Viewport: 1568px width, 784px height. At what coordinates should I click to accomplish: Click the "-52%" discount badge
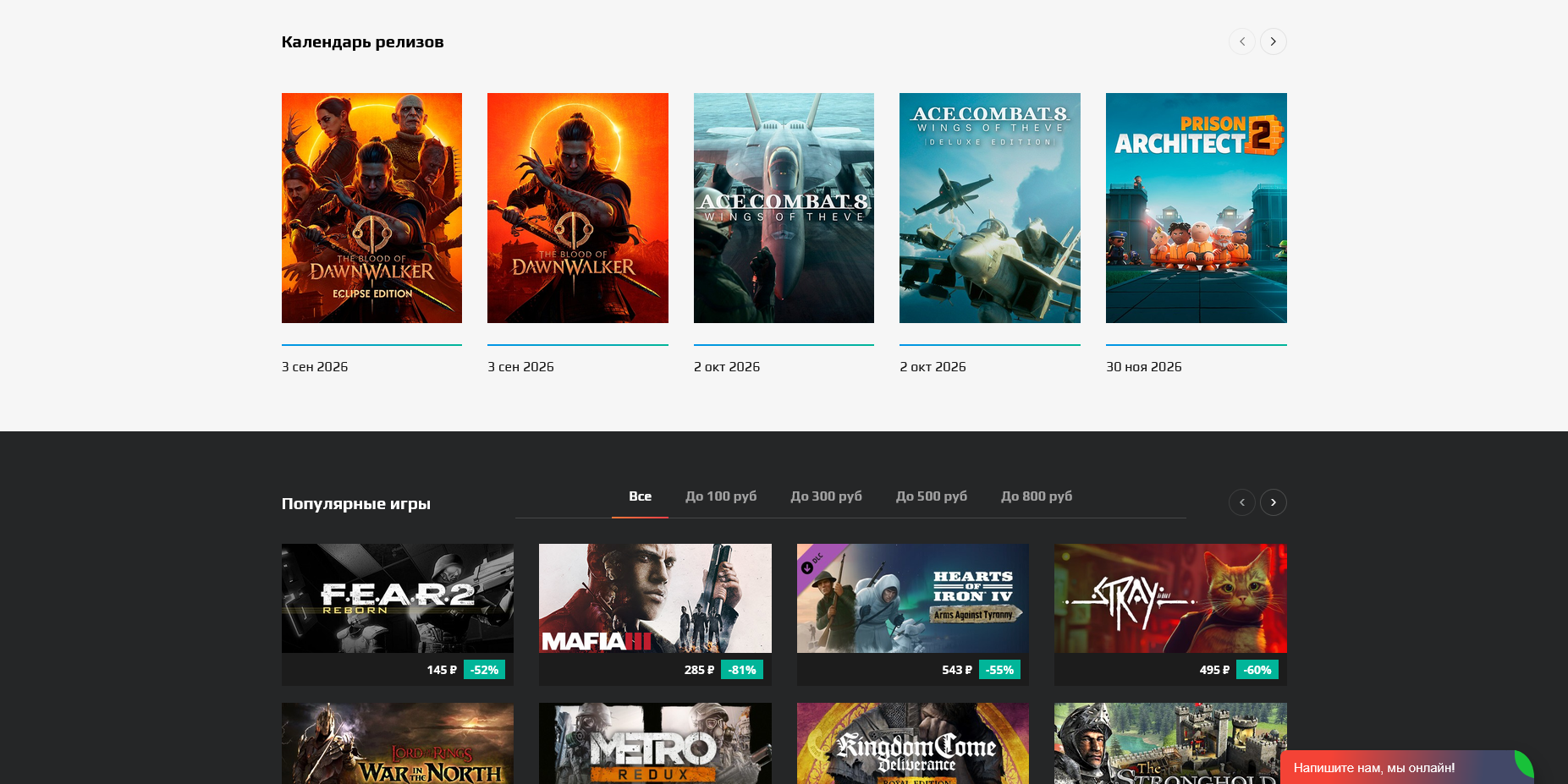point(484,670)
